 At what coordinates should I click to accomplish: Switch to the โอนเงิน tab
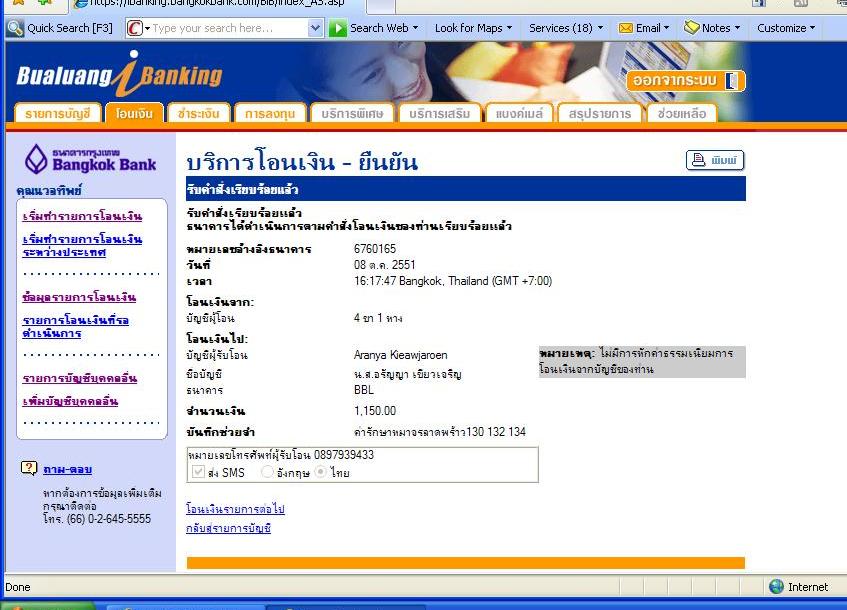134,113
